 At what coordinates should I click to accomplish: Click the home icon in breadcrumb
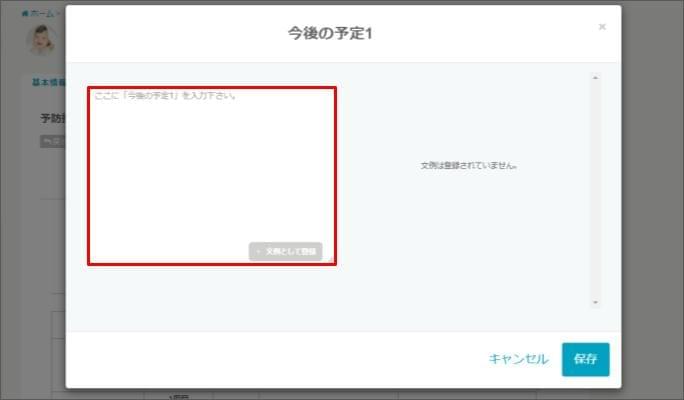[x=24, y=13]
